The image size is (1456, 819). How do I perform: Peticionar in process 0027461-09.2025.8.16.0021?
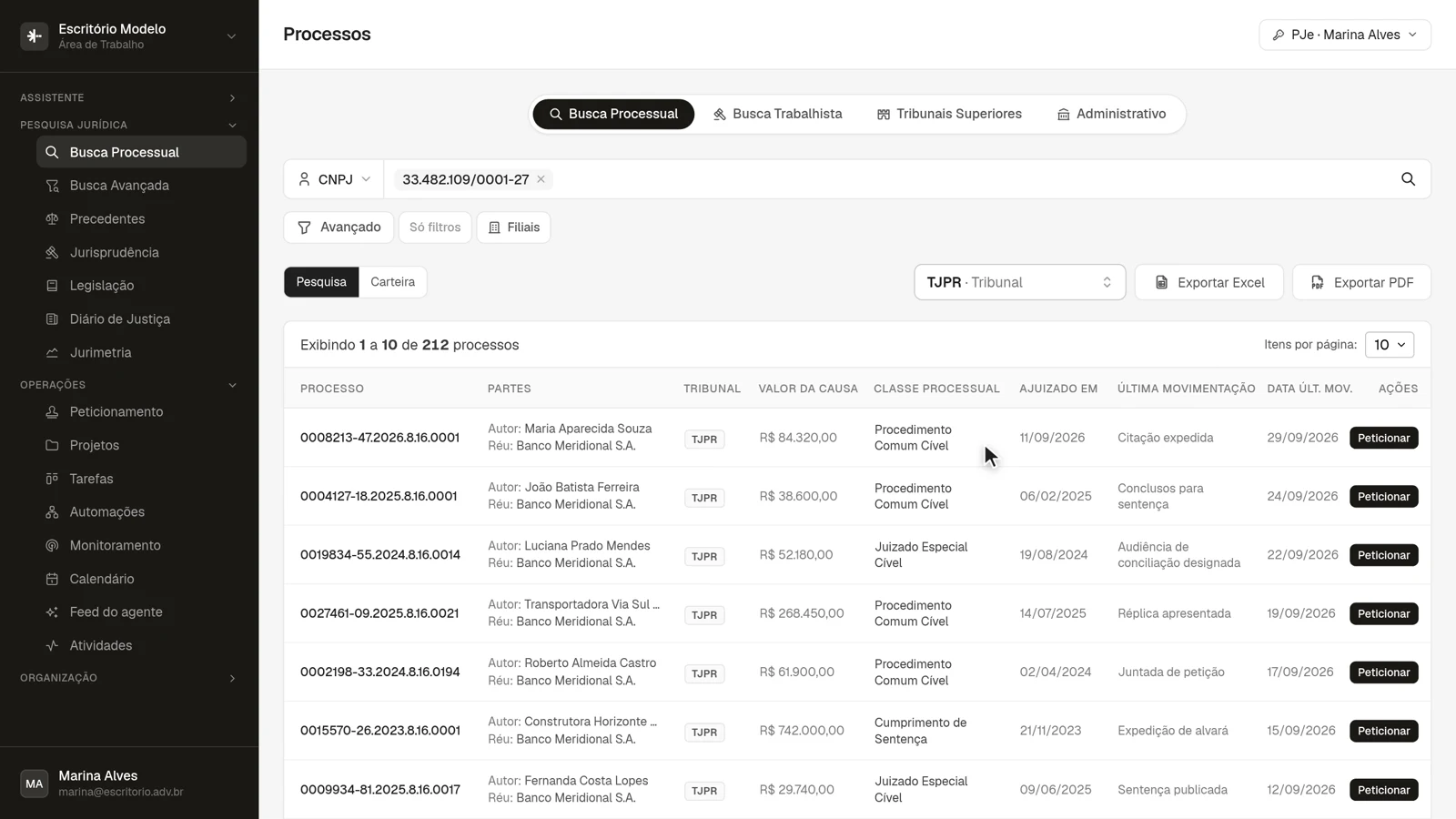click(1383, 614)
